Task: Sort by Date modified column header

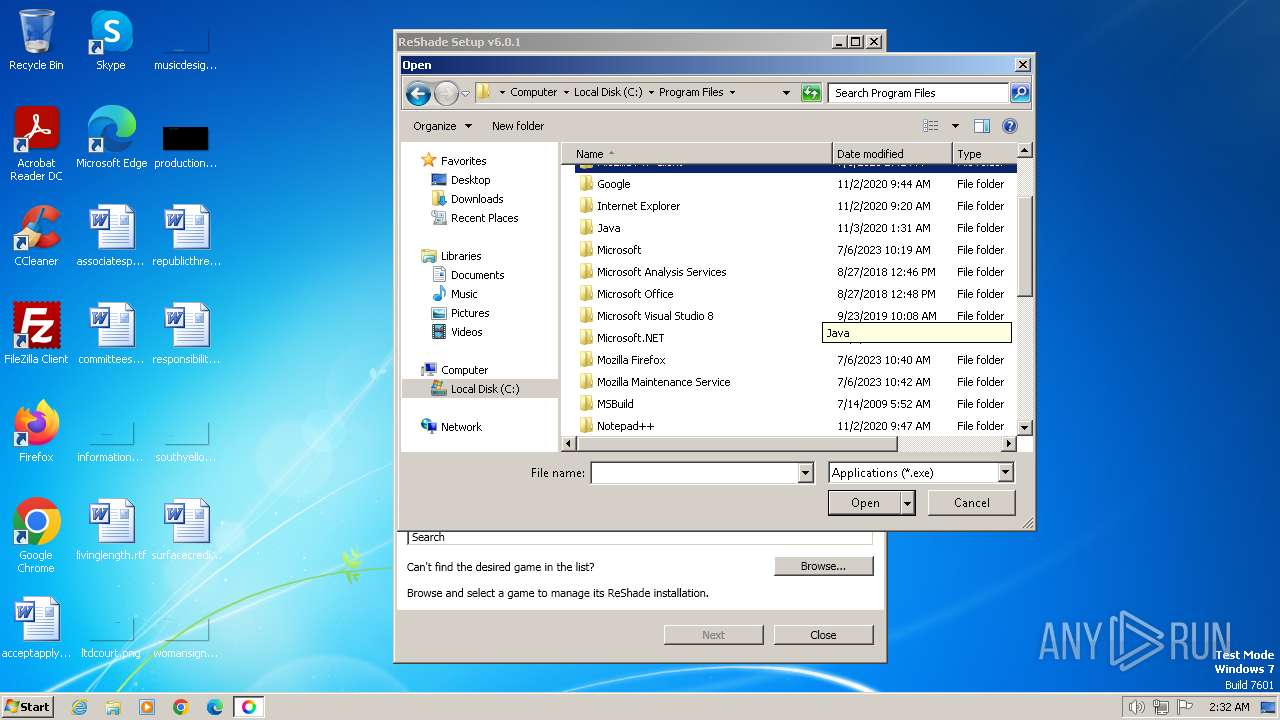Action: (892, 154)
